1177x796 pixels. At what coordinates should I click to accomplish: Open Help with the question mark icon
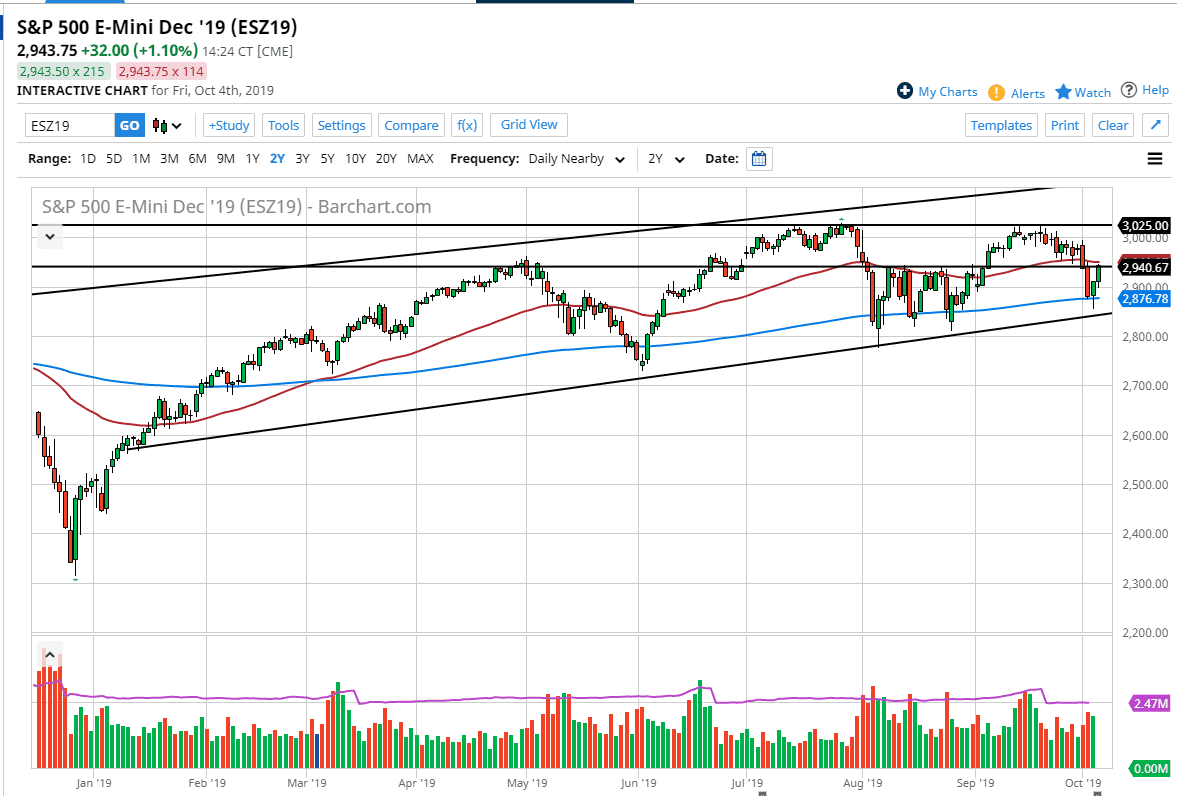1129,89
